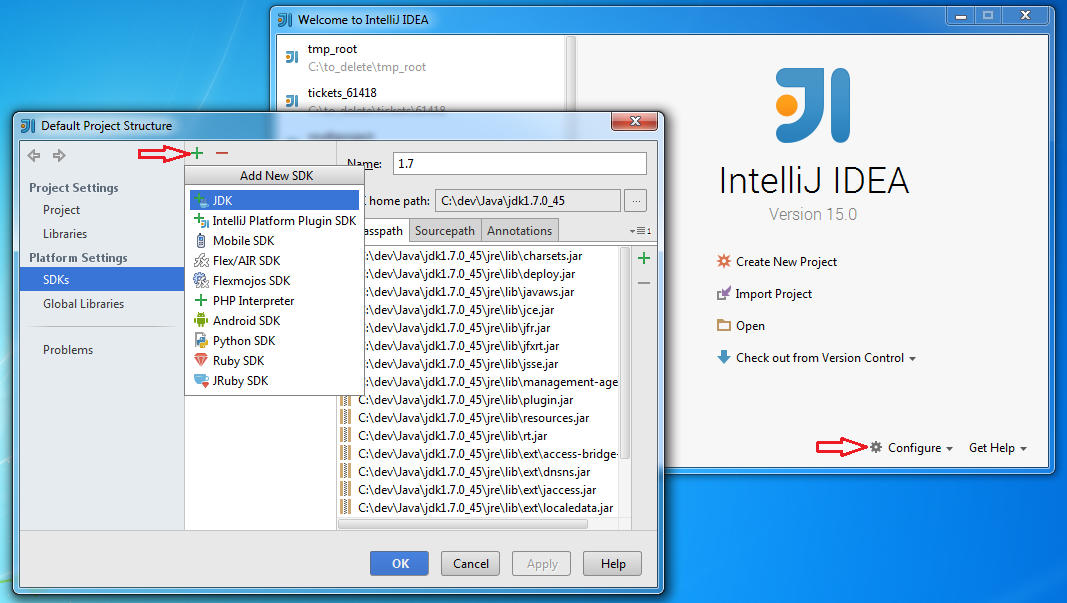Click the Back arrow in Project Structure

pos(34,156)
